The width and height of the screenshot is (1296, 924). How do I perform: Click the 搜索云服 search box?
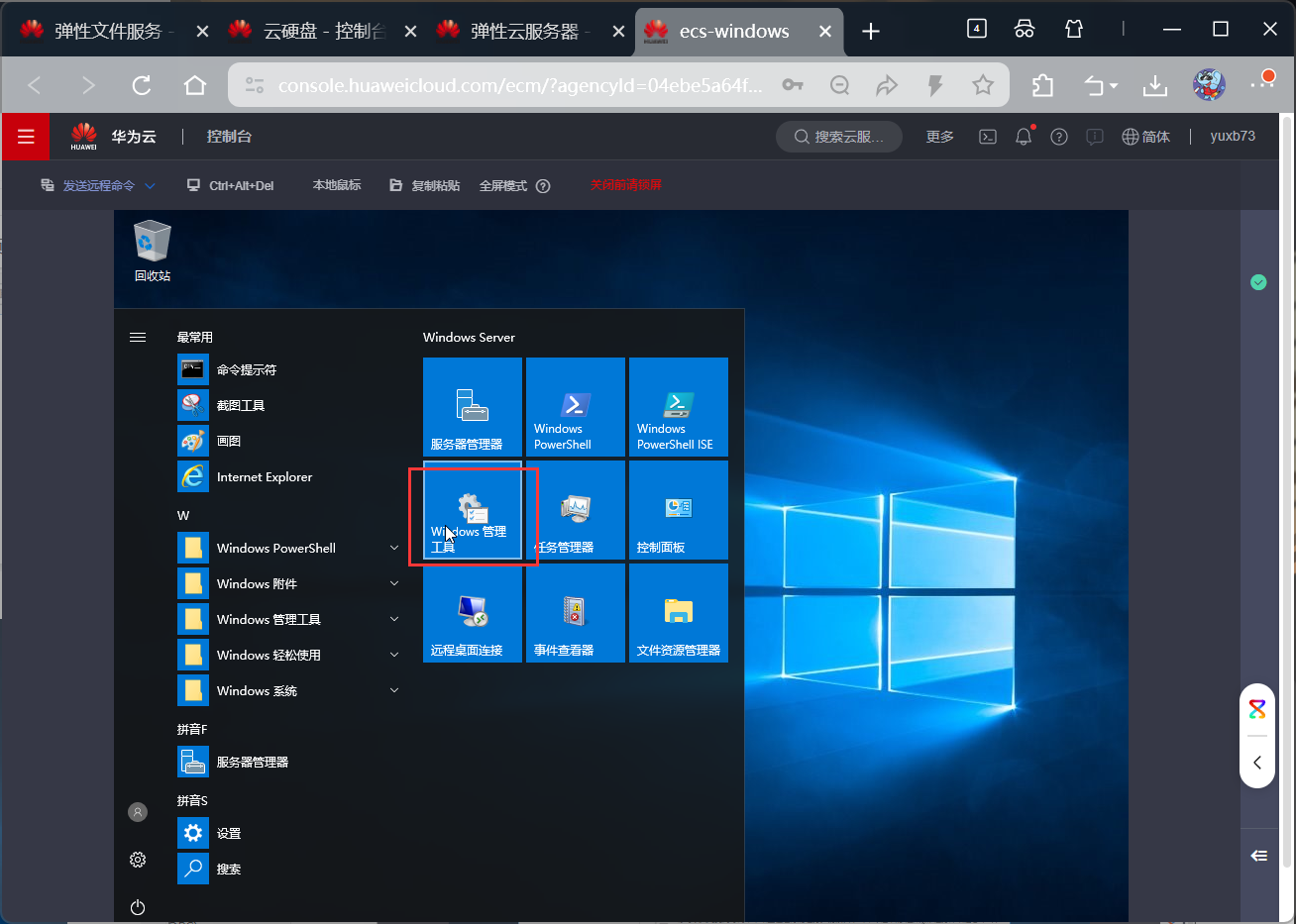[839, 137]
